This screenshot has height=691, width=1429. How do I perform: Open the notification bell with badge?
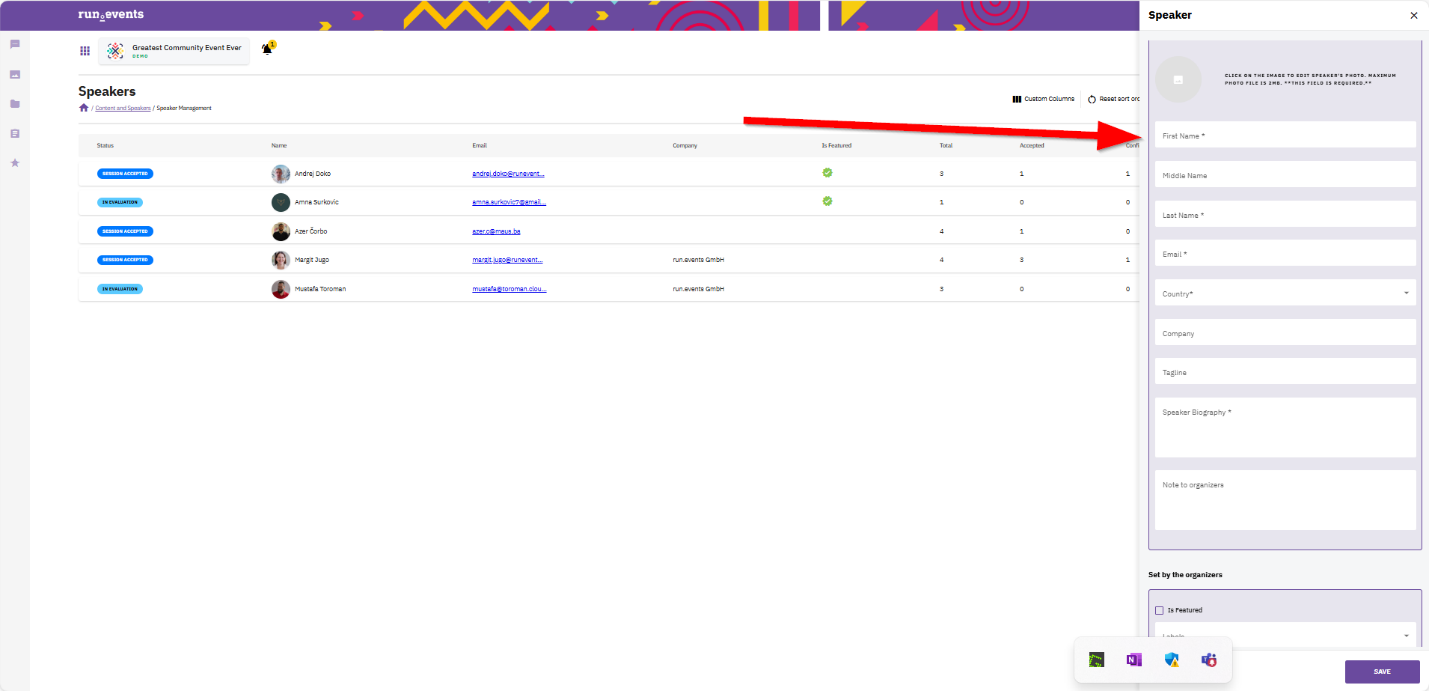267,48
